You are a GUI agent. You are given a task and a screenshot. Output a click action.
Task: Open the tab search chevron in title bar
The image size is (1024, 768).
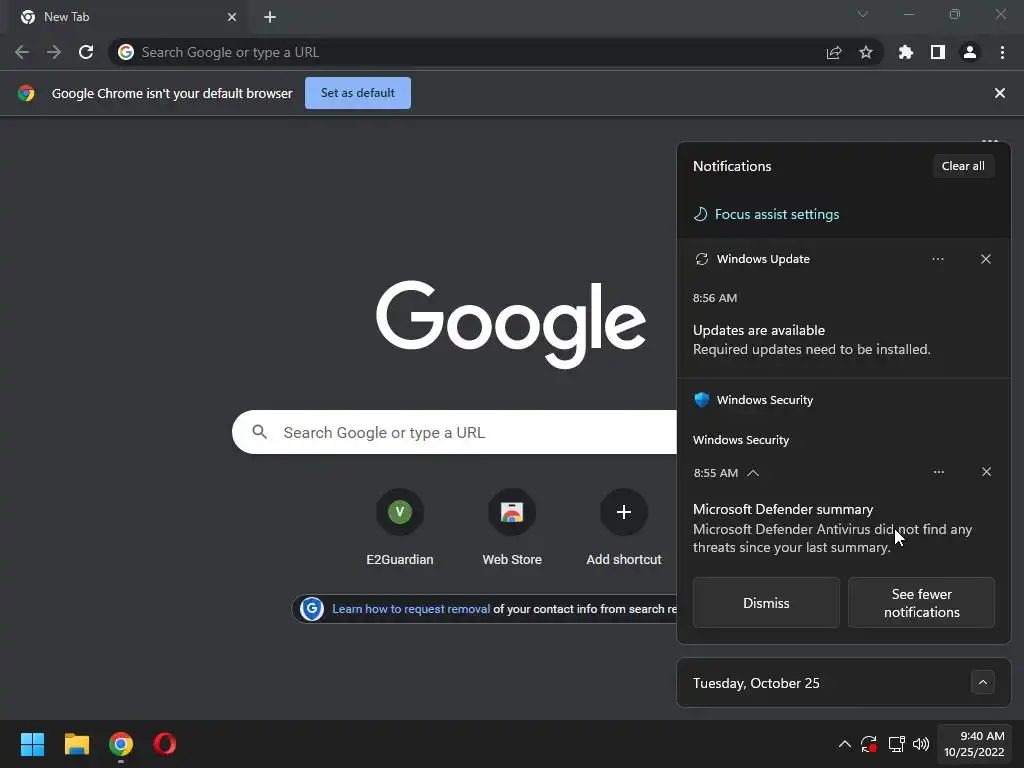click(863, 14)
